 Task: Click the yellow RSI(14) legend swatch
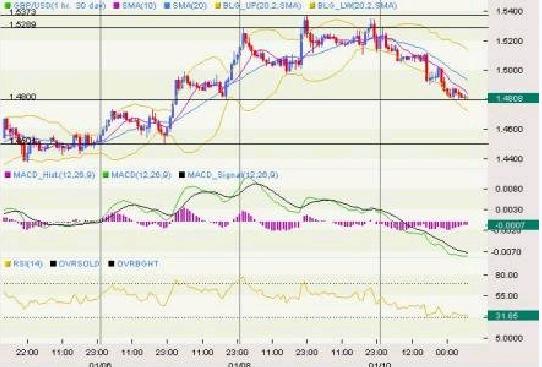click(x=7, y=264)
